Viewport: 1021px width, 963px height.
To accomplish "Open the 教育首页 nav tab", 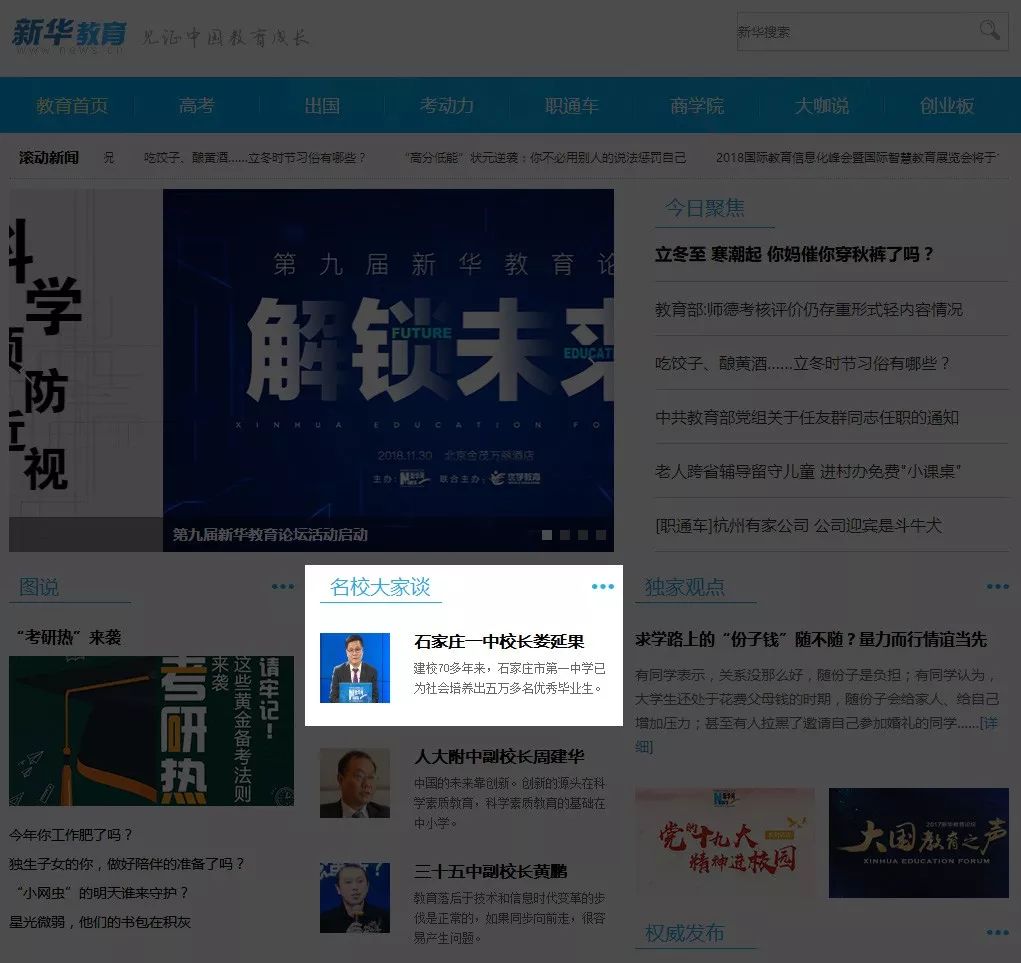I will point(72,105).
